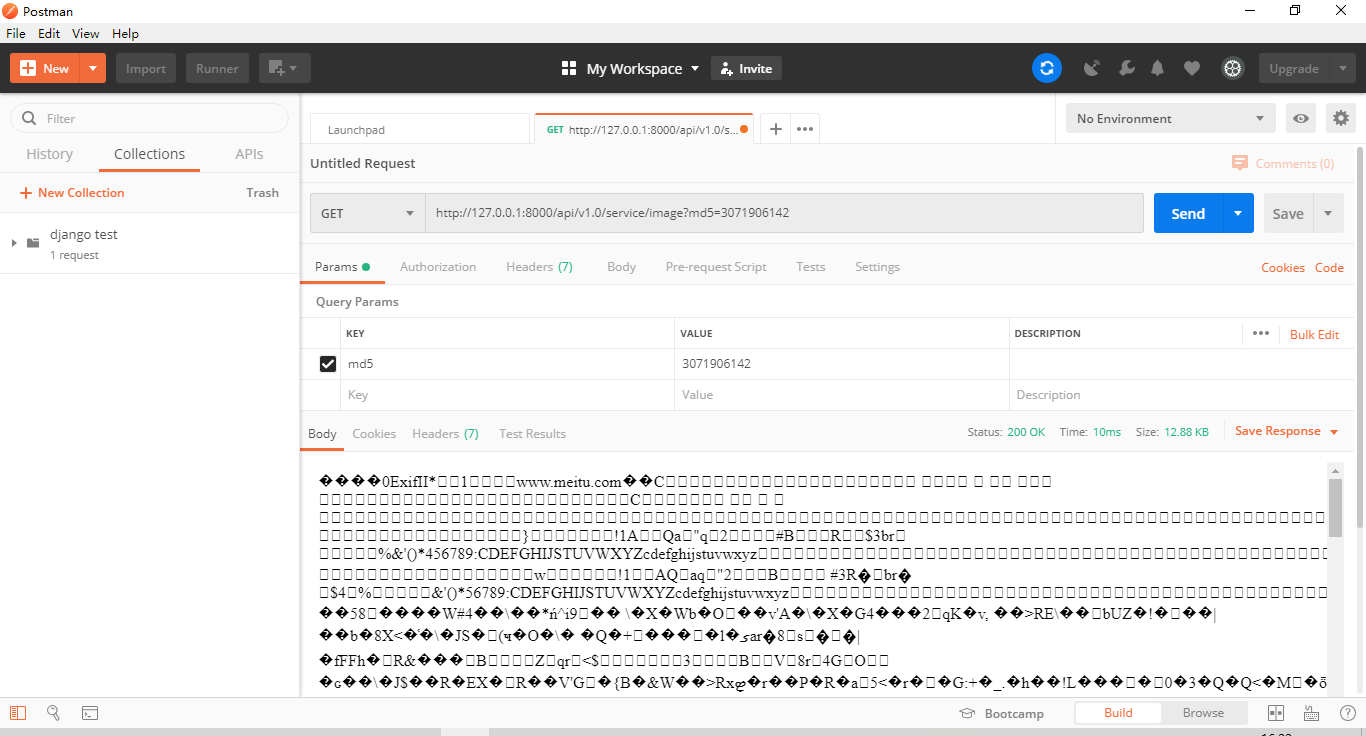Open the wrench settings icon
Image resolution: width=1366 pixels, height=736 pixels.
click(x=1126, y=68)
